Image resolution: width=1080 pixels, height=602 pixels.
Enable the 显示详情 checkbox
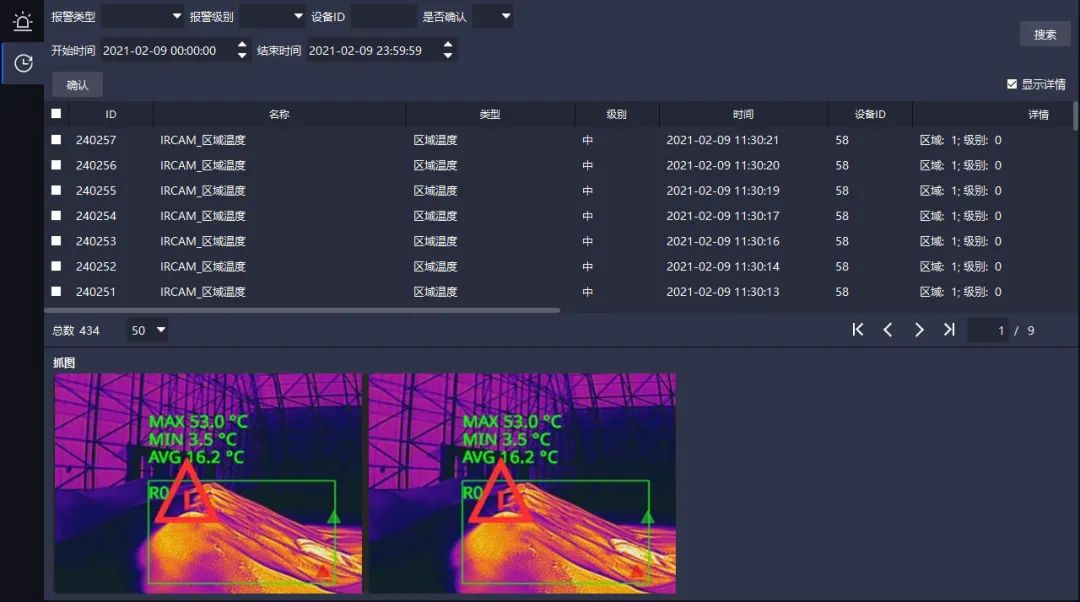[1013, 84]
